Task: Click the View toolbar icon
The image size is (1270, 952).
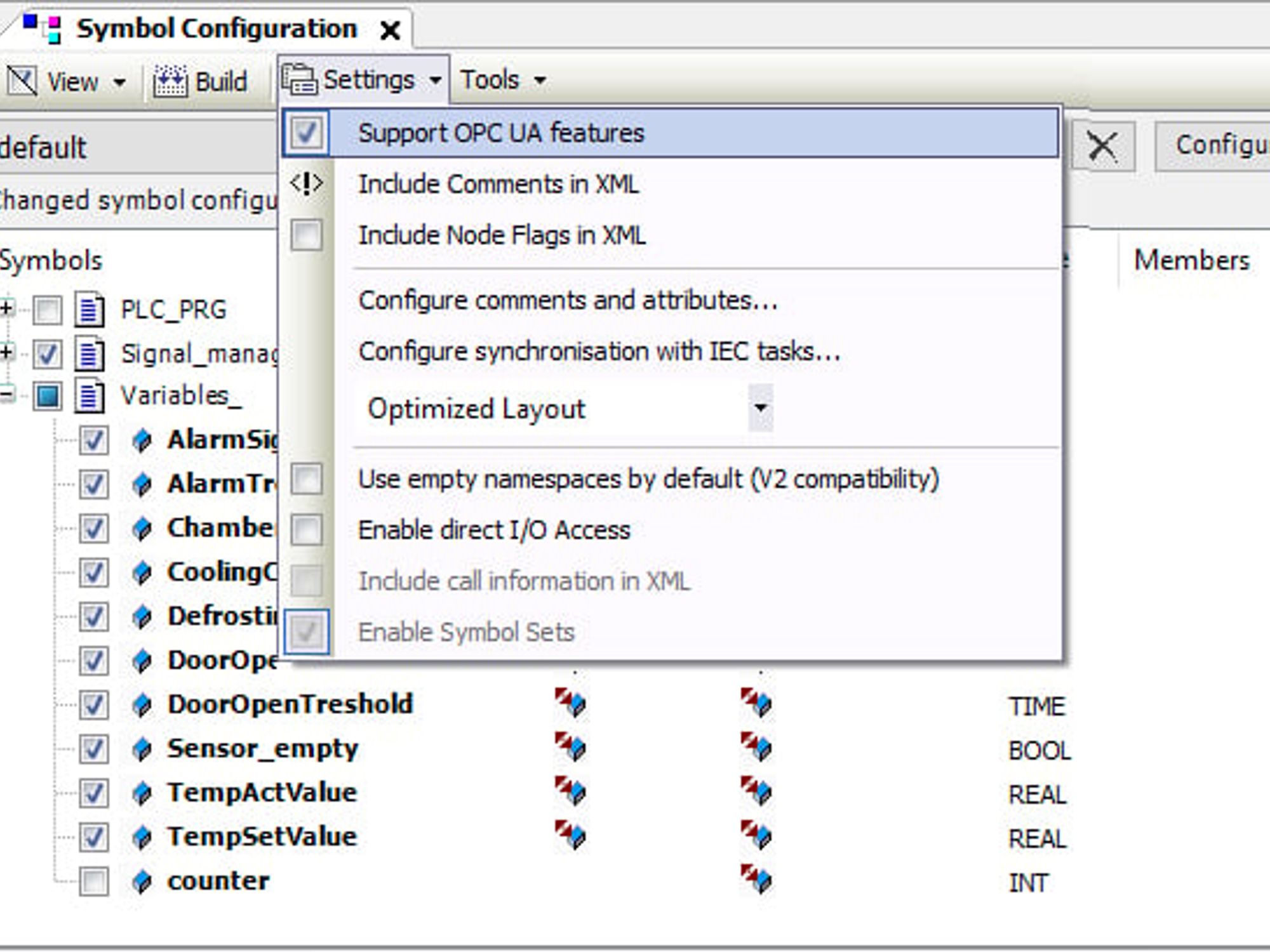Action: (x=22, y=81)
